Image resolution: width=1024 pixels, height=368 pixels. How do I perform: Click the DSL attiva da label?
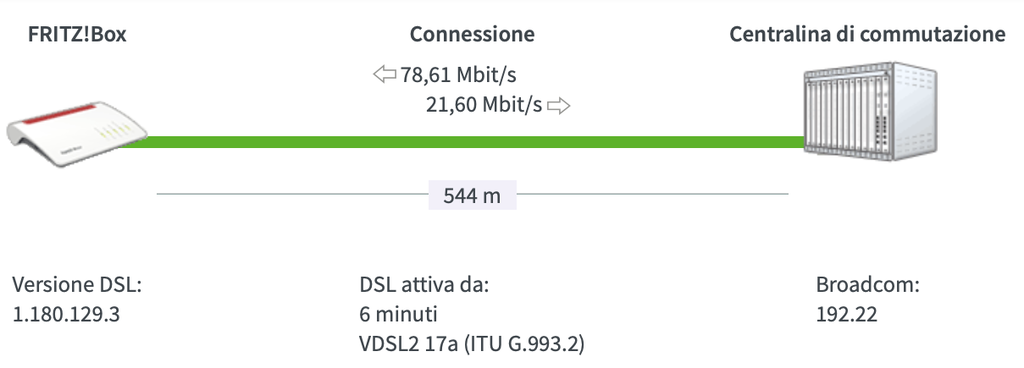424,285
